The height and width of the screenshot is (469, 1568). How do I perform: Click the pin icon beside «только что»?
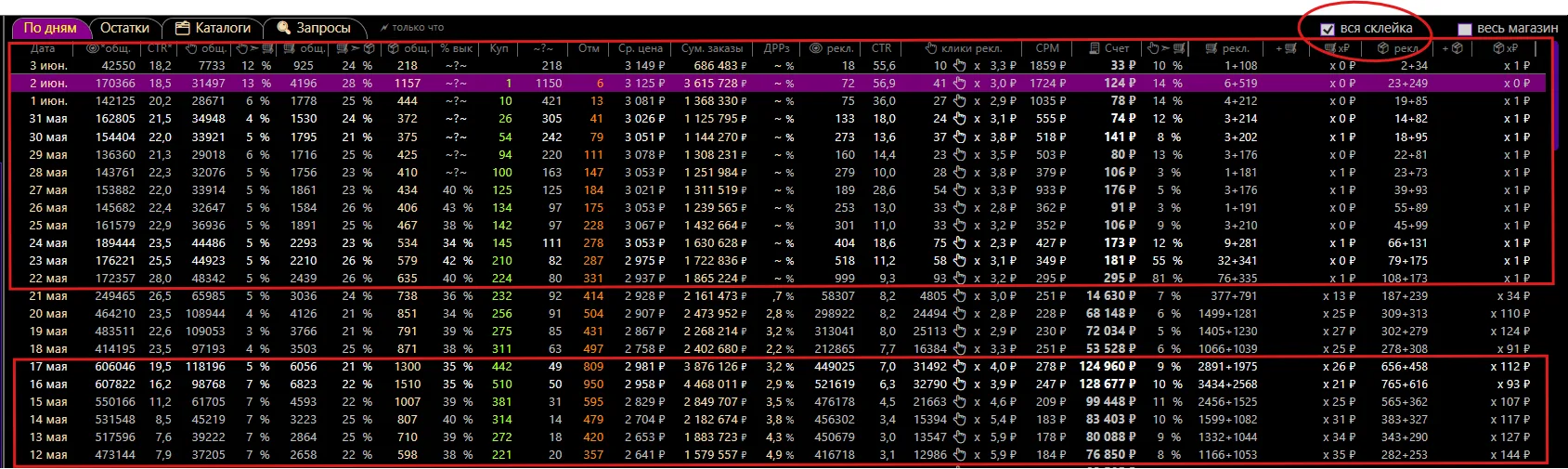point(383,28)
